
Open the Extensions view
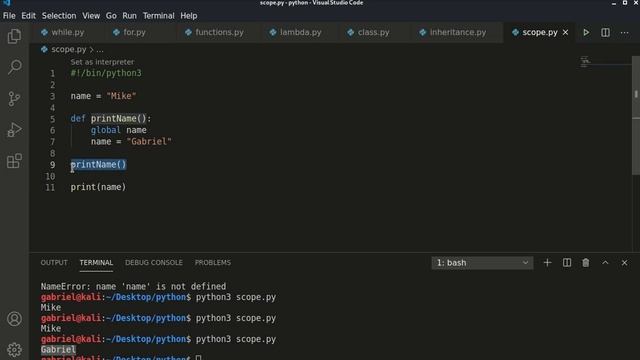[14, 161]
